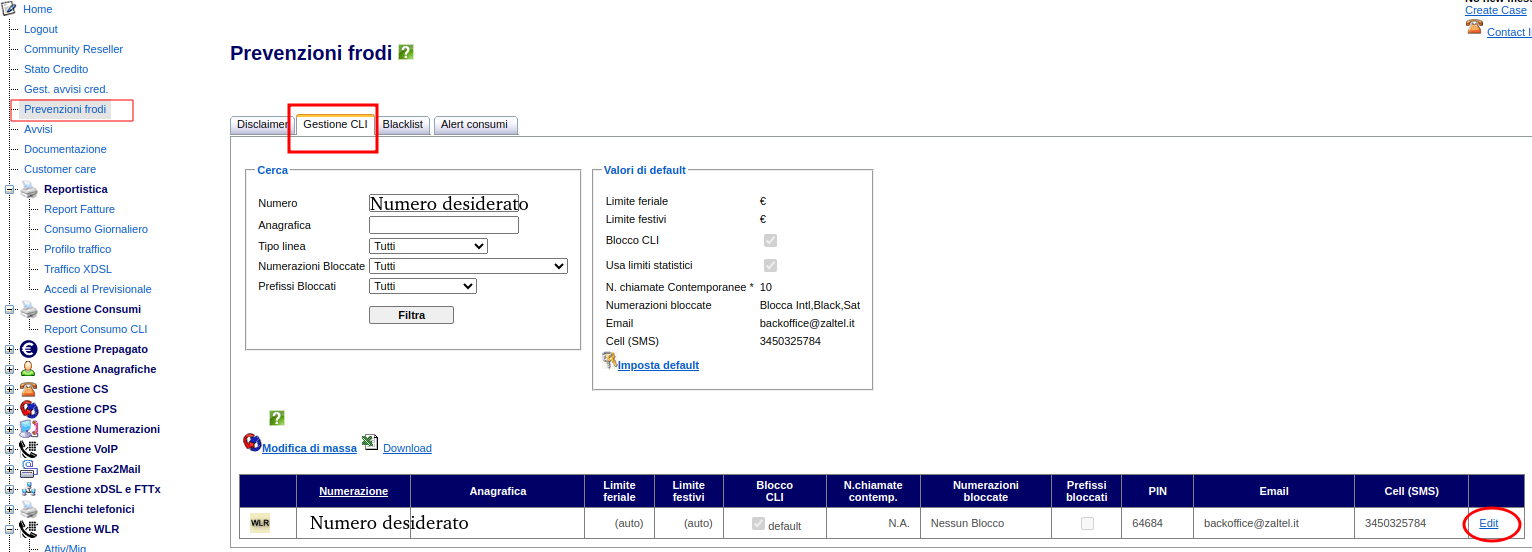Expand the Gestione VoIP tree node
The image size is (1532, 552).
click(10, 449)
